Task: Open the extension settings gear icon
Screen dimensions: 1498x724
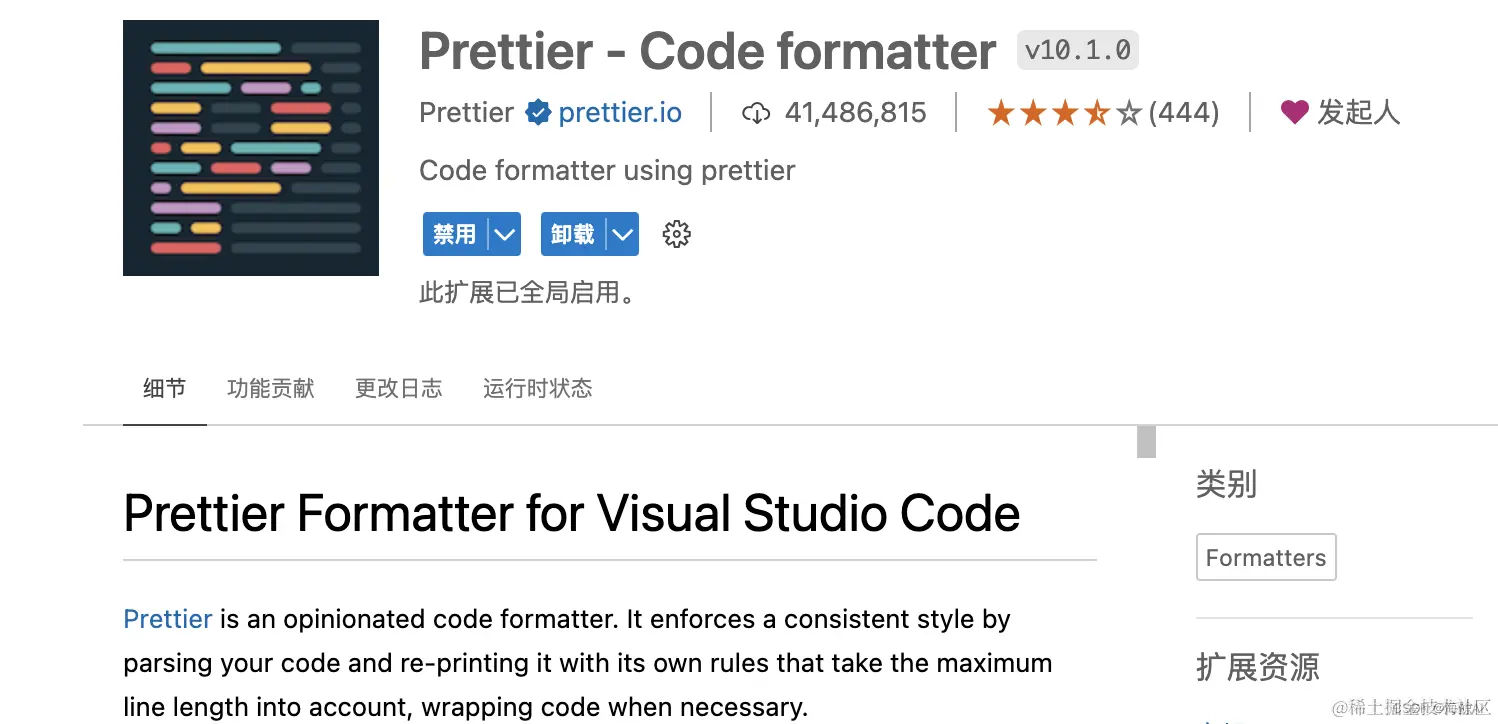Action: coord(676,233)
